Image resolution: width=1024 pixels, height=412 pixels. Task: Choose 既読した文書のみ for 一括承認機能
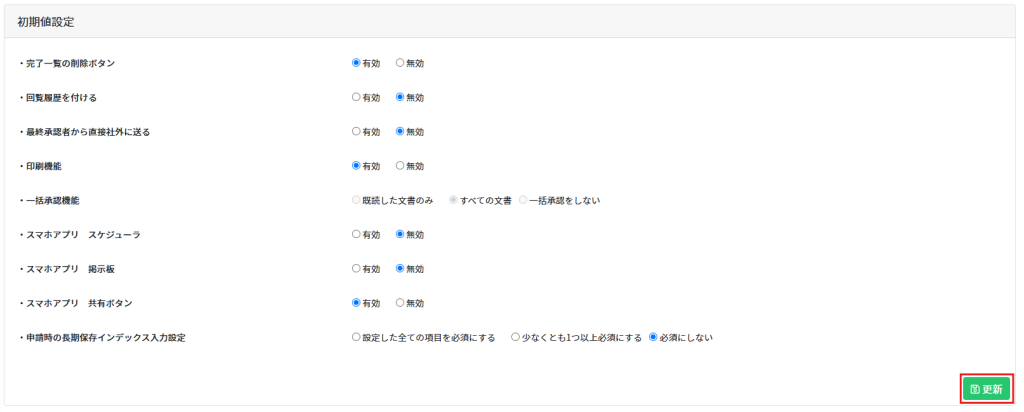(x=356, y=200)
